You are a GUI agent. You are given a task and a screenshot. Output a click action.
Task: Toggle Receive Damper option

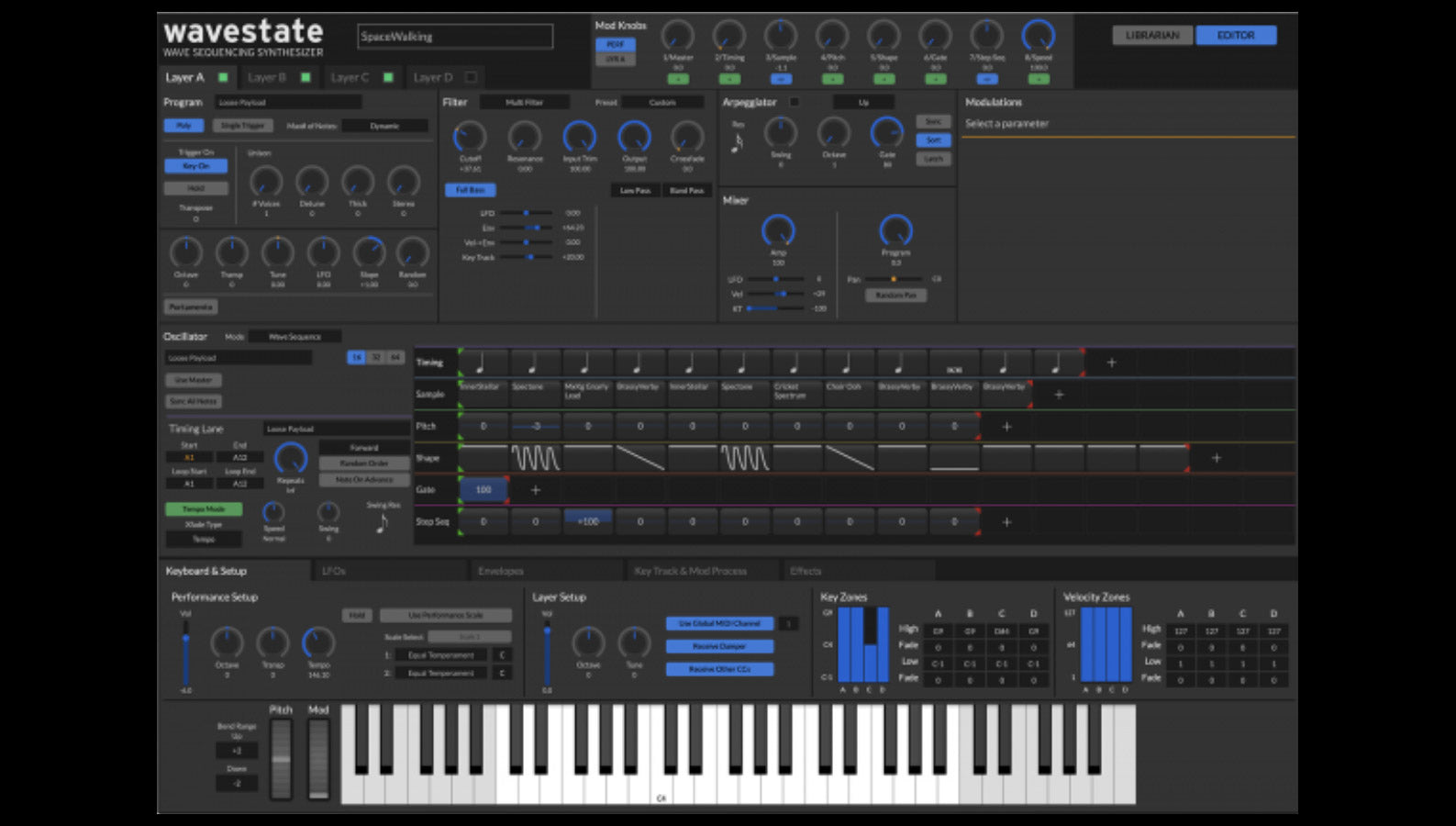[x=719, y=646]
